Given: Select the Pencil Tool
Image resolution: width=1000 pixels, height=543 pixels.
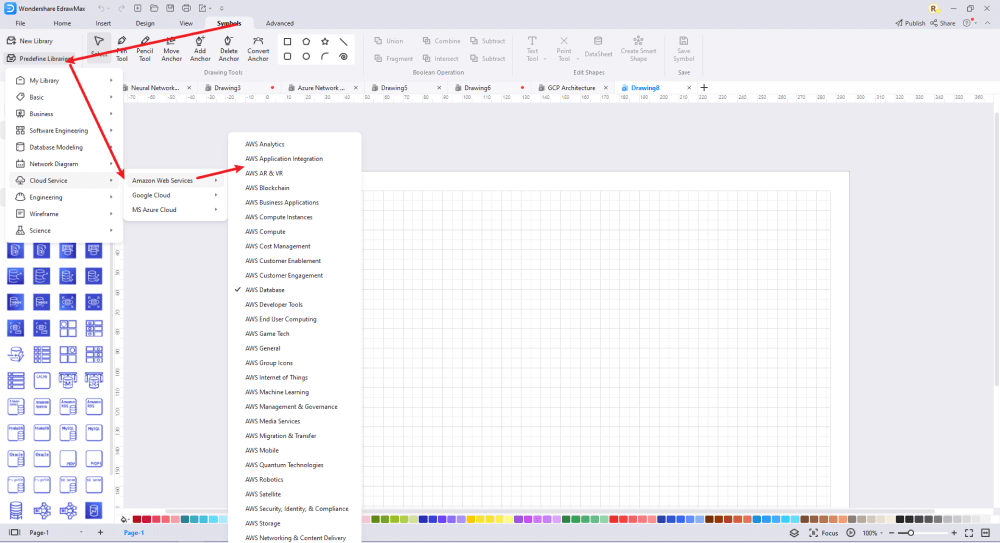Looking at the screenshot, I should pyautogui.click(x=145, y=48).
